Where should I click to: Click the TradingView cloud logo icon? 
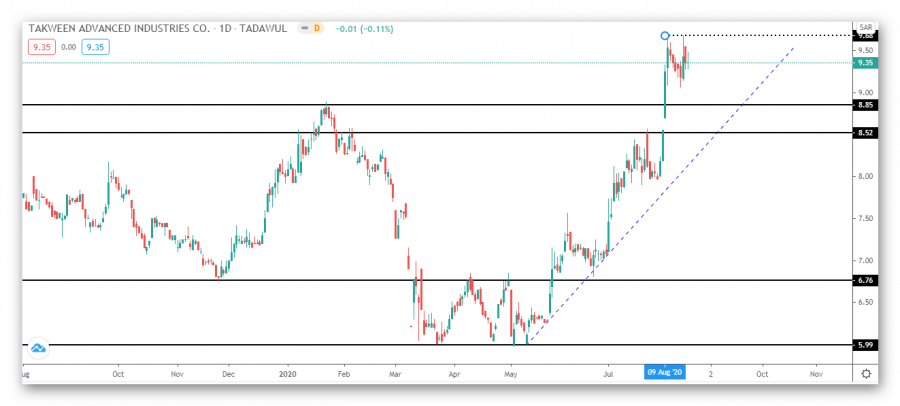tap(38, 348)
